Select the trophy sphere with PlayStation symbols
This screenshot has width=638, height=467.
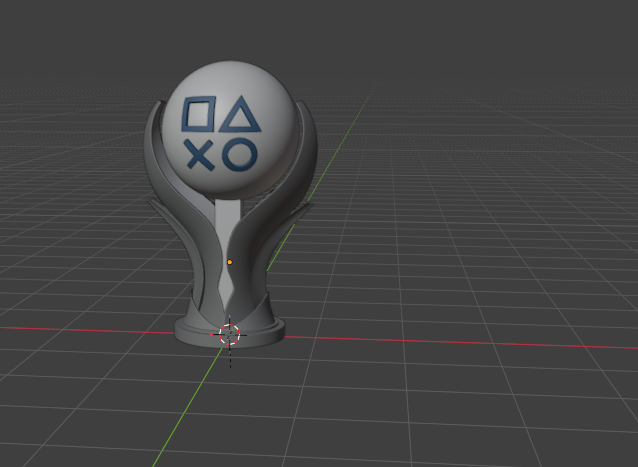pyautogui.click(x=230, y=130)
